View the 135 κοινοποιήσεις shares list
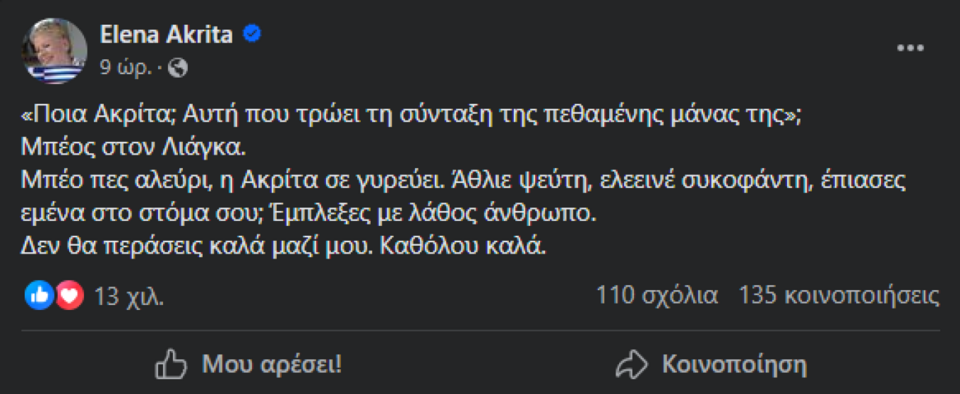 pyautogui.click(x=839, y=296)
